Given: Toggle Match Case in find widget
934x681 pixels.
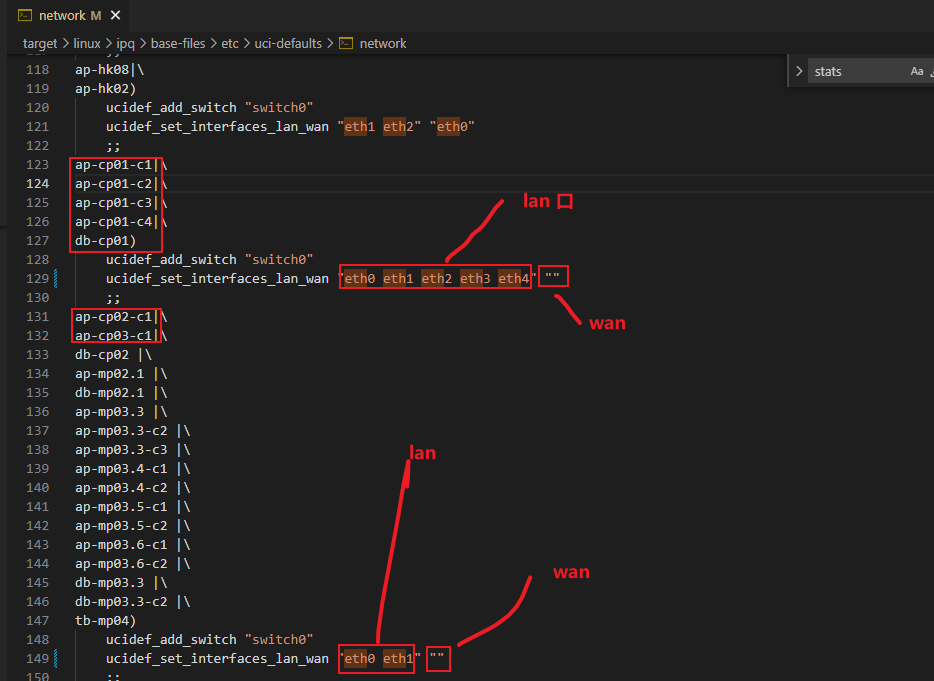Looking at the screenshot, I should pyautogui.click(x=917, y=71).
